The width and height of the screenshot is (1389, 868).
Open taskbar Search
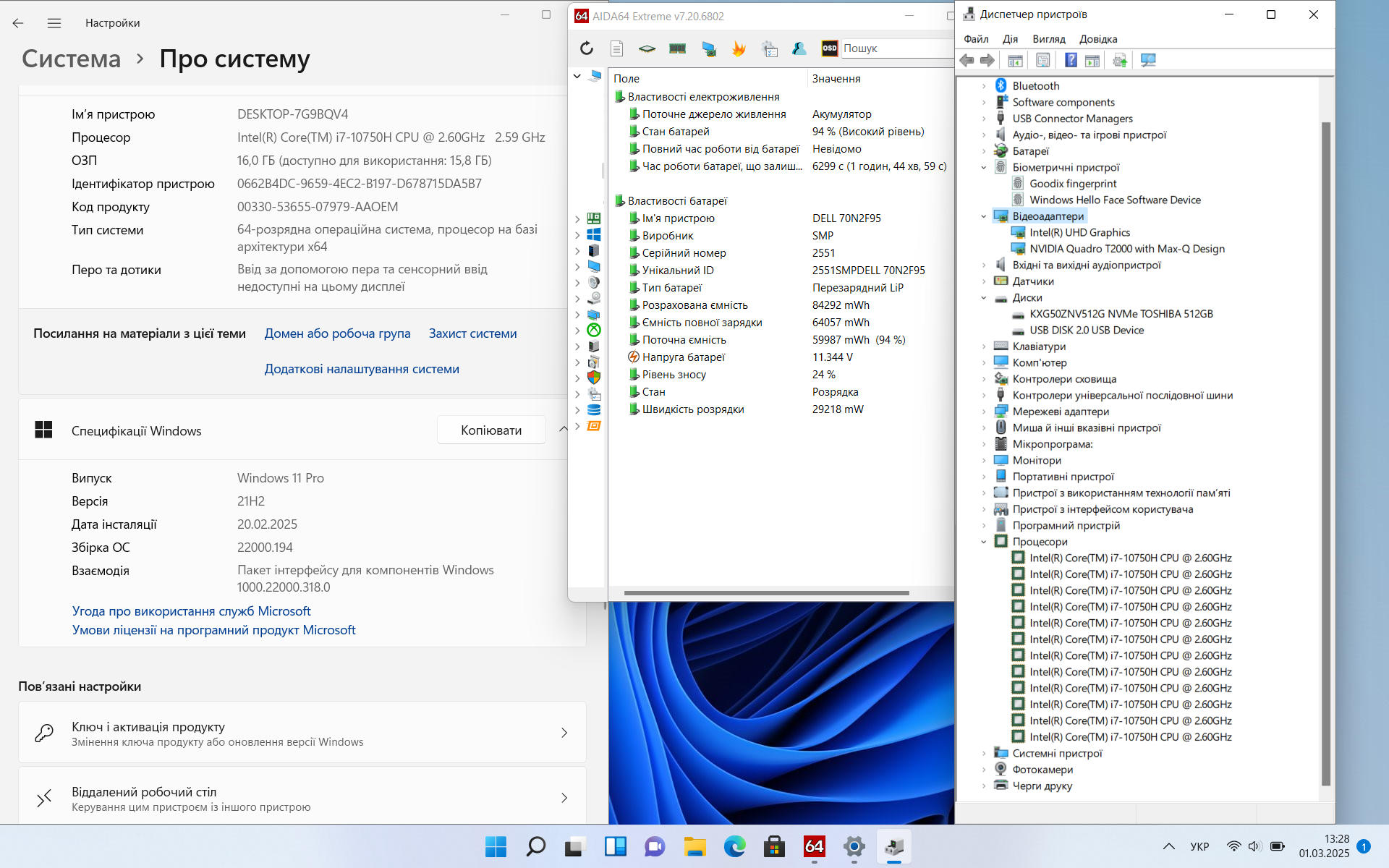[535, 846]
